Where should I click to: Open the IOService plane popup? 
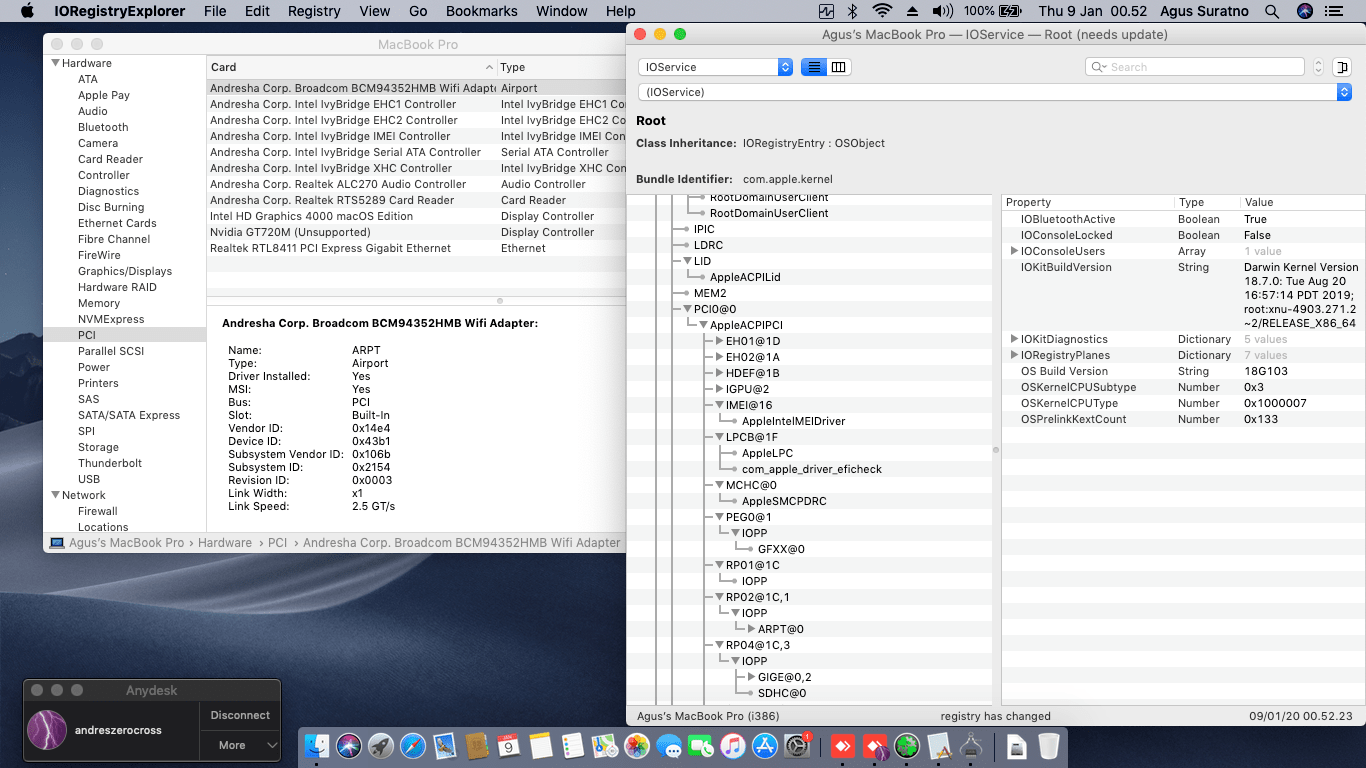pyautogui.click(x=715, y=67)
